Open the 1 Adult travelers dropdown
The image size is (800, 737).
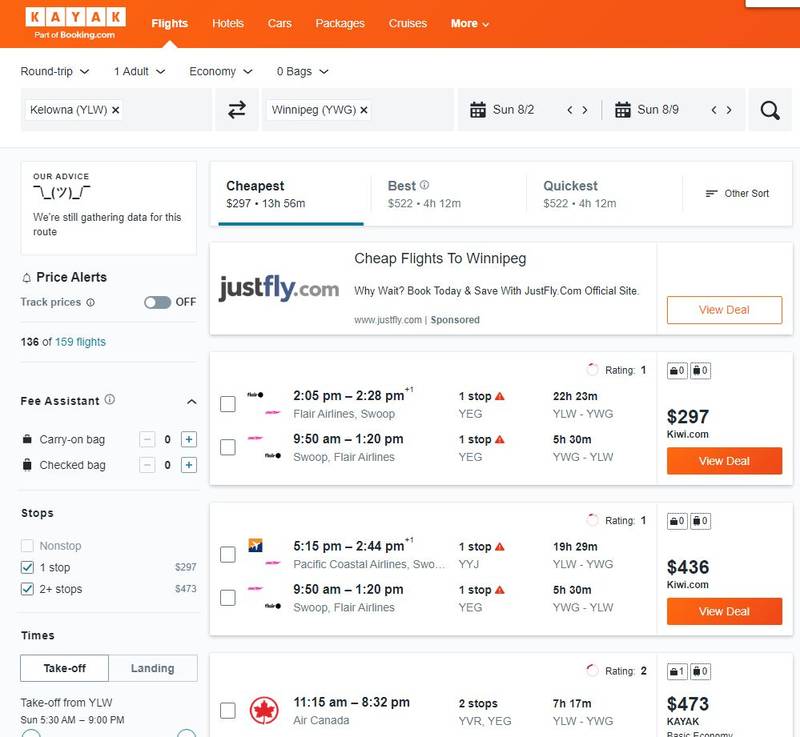pyautogui.click(x=139, y=71)
